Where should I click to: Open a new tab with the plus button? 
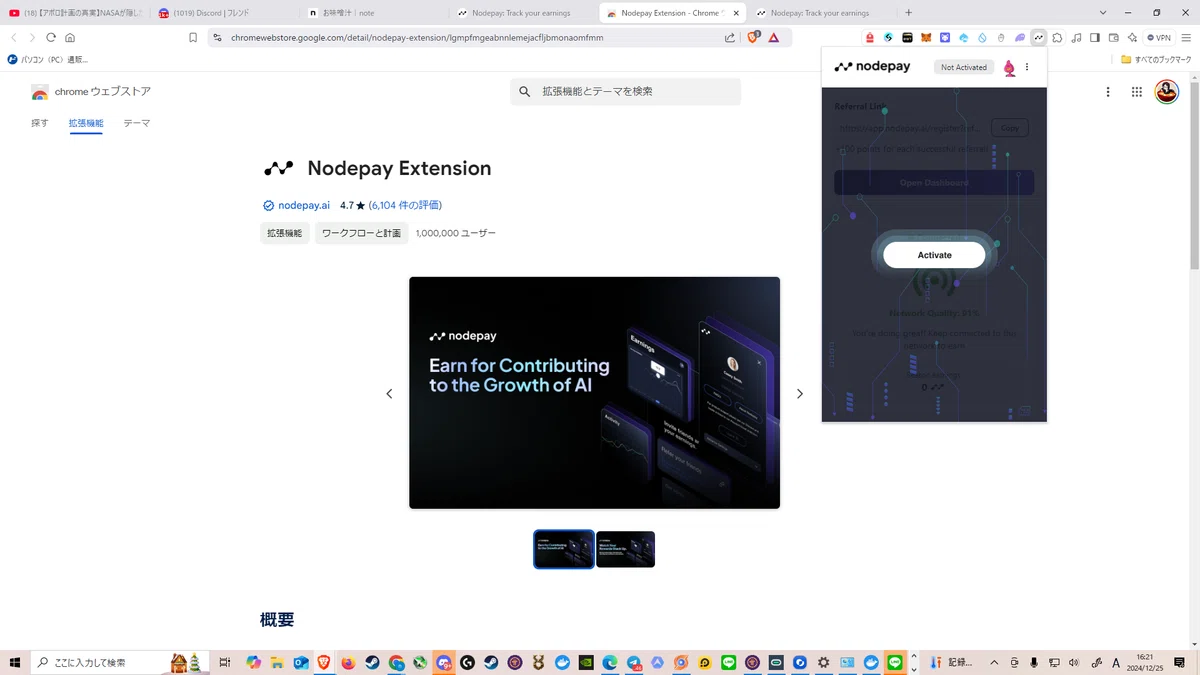(x=909, y=13)
